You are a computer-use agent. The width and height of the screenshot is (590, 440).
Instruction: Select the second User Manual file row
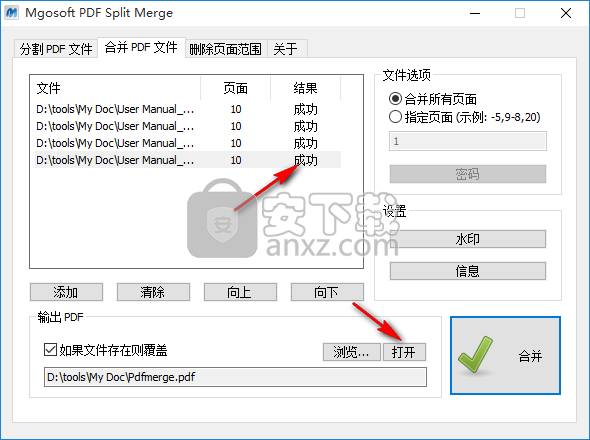tap(188, 126)
